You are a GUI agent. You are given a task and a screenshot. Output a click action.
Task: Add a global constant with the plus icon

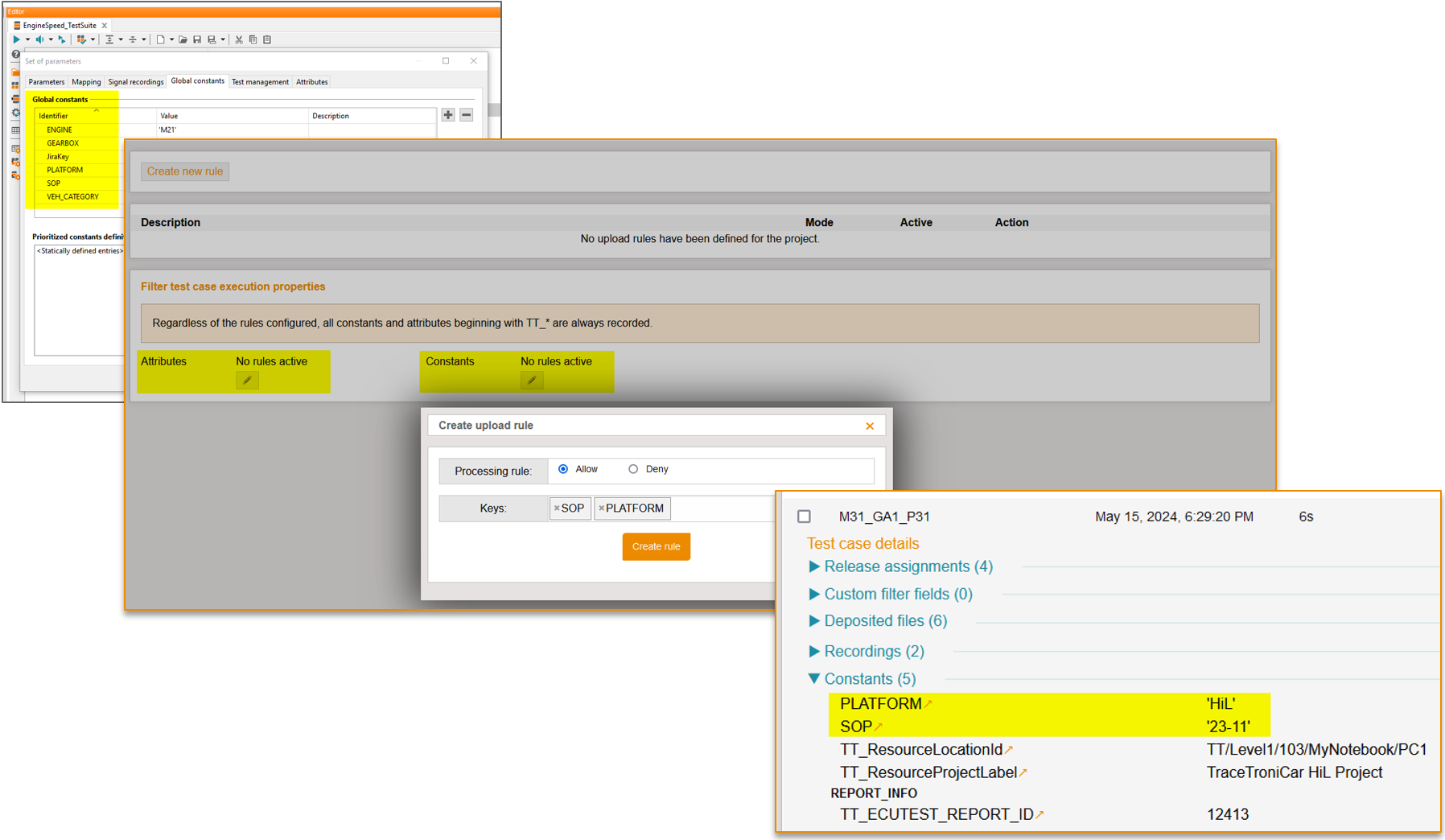pyautogui.click(x=450, y=114)
